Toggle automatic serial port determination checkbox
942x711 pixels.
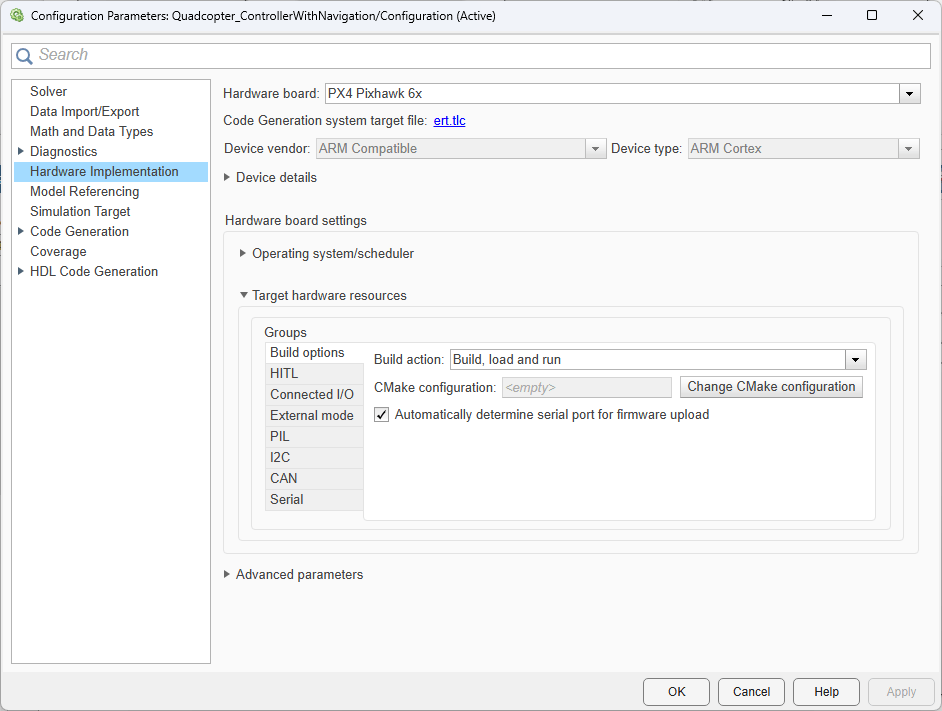381,415
